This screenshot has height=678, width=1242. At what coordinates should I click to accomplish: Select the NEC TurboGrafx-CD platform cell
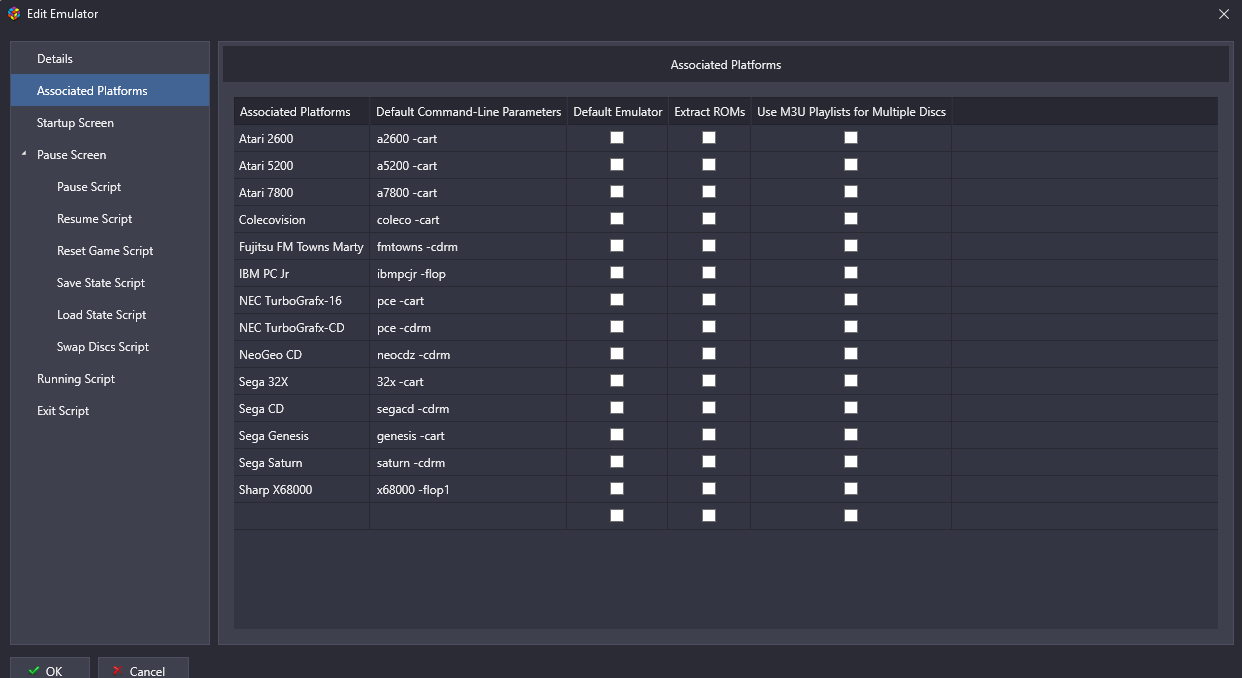click(302, 328)
